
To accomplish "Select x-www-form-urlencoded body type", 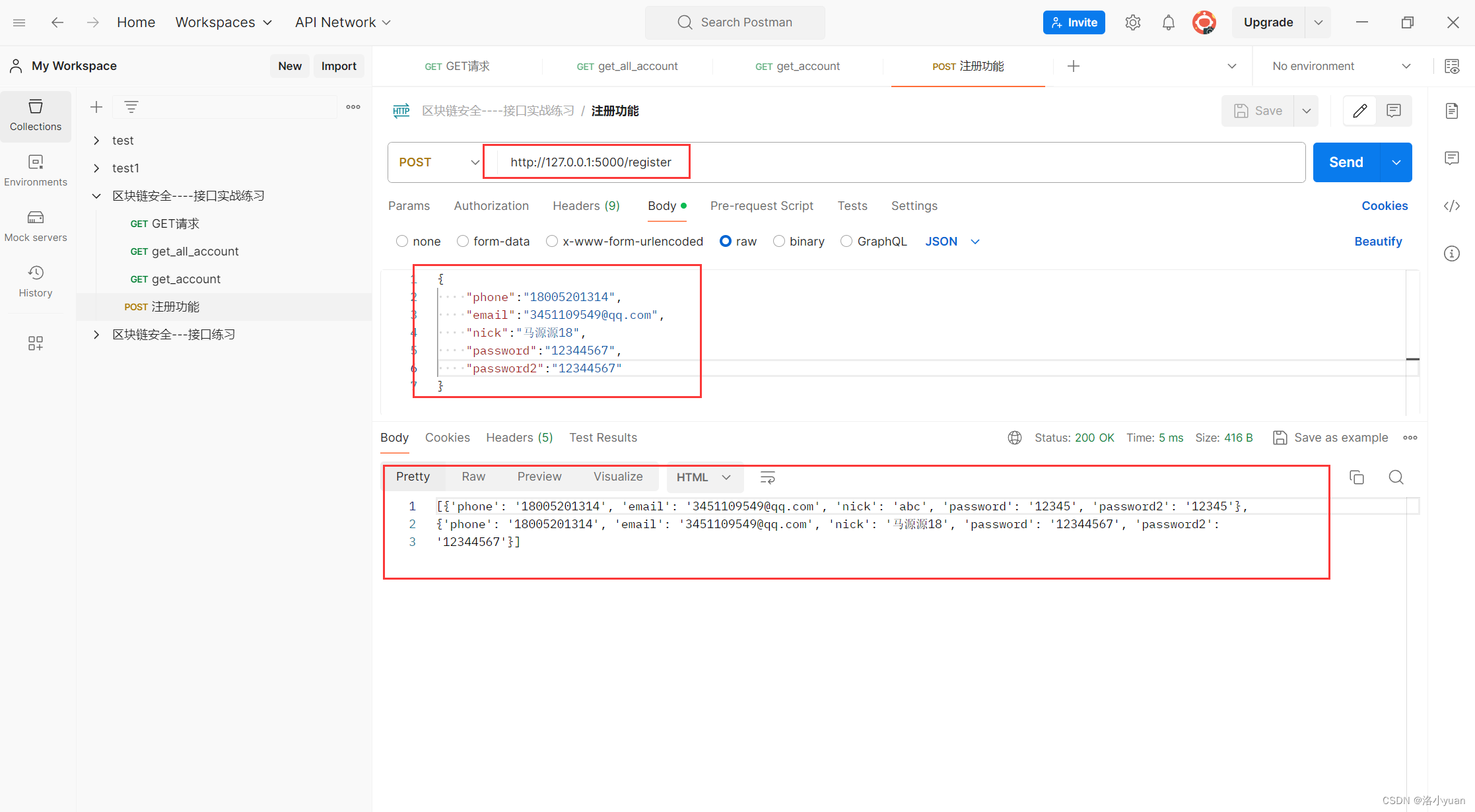I will point(552,242).
